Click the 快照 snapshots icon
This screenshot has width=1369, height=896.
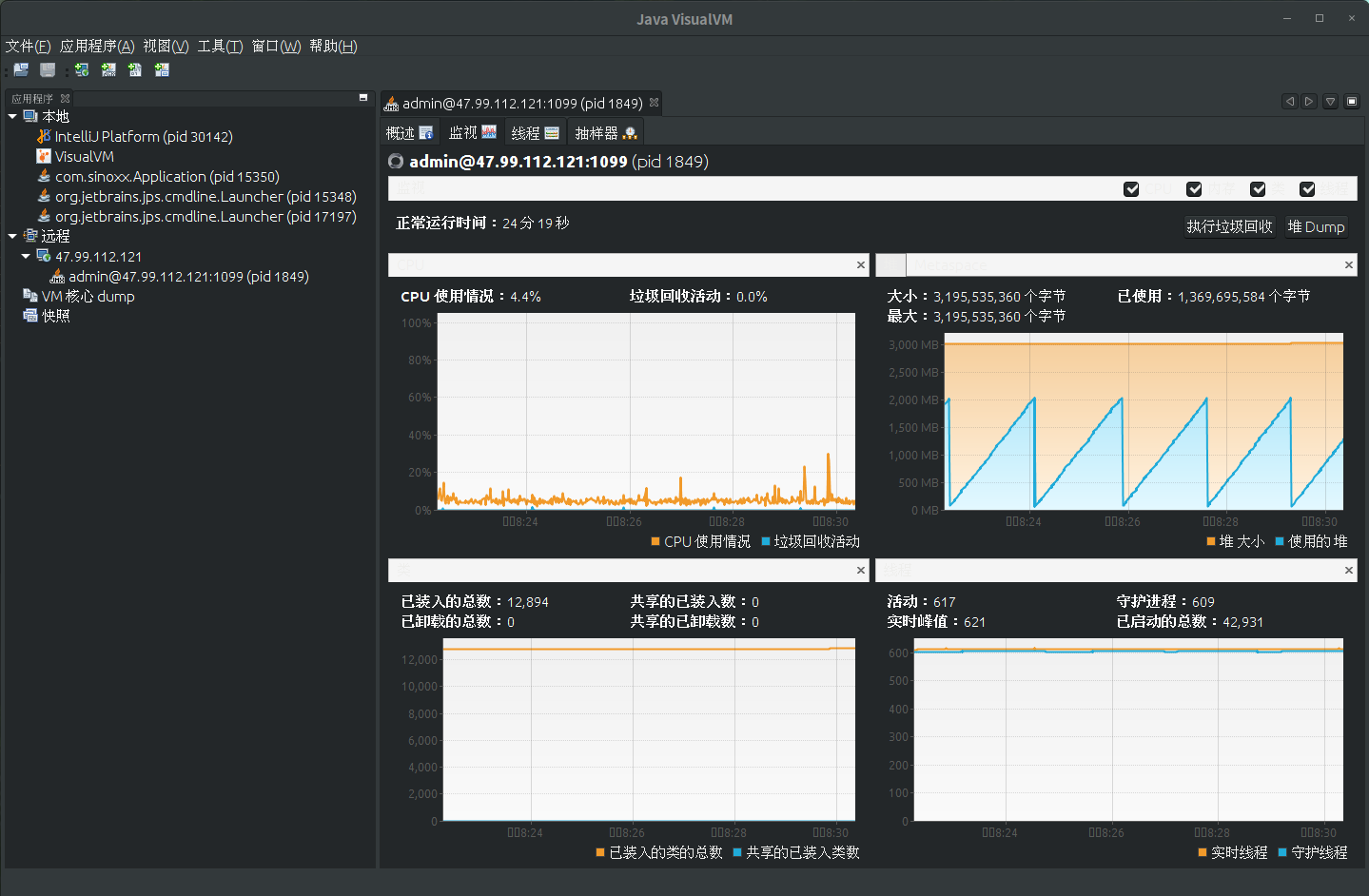point(30,316)
